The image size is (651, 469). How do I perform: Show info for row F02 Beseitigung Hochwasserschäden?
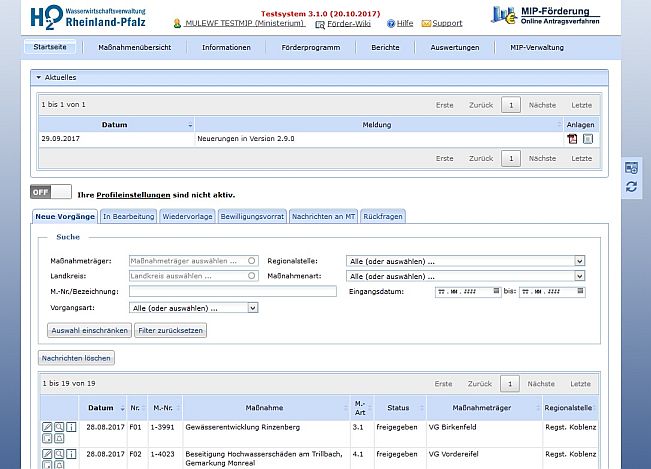tap(71, 454)
